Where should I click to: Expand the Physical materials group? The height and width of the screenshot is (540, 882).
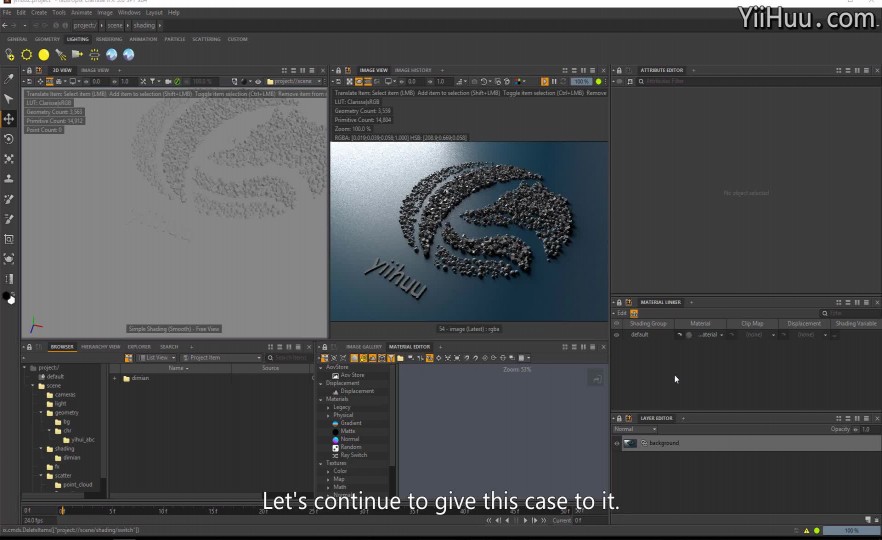pos(328,415)
